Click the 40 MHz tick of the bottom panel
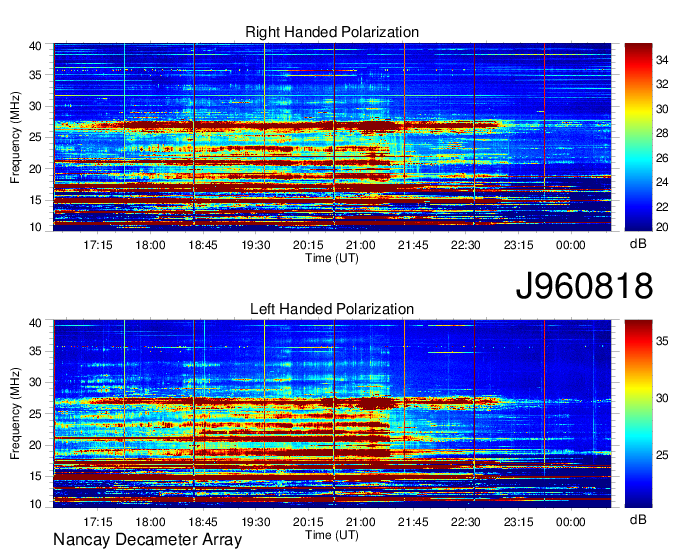680x552 pixels. tap(35, 323)
